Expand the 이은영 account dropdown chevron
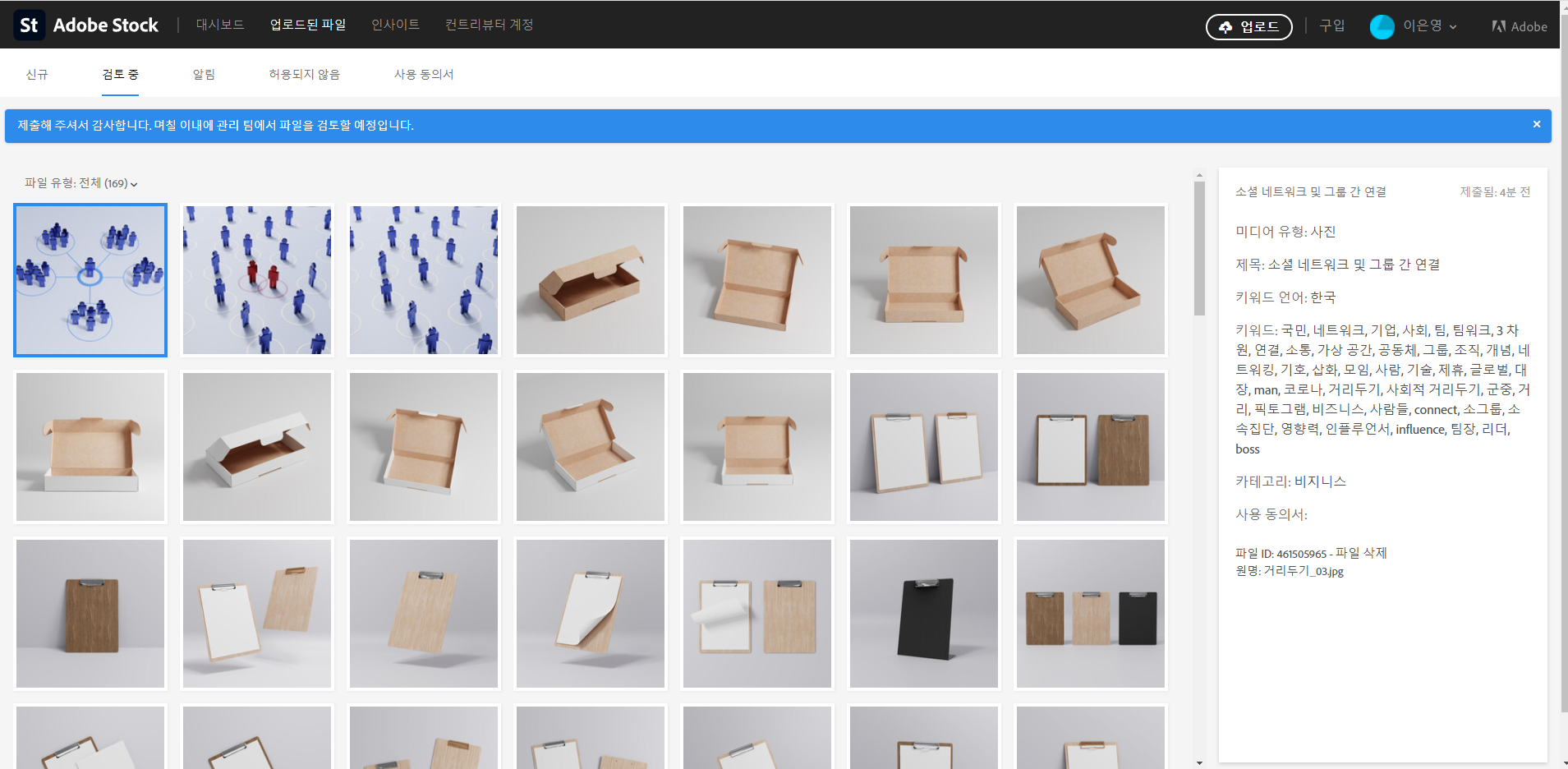 1453,27
